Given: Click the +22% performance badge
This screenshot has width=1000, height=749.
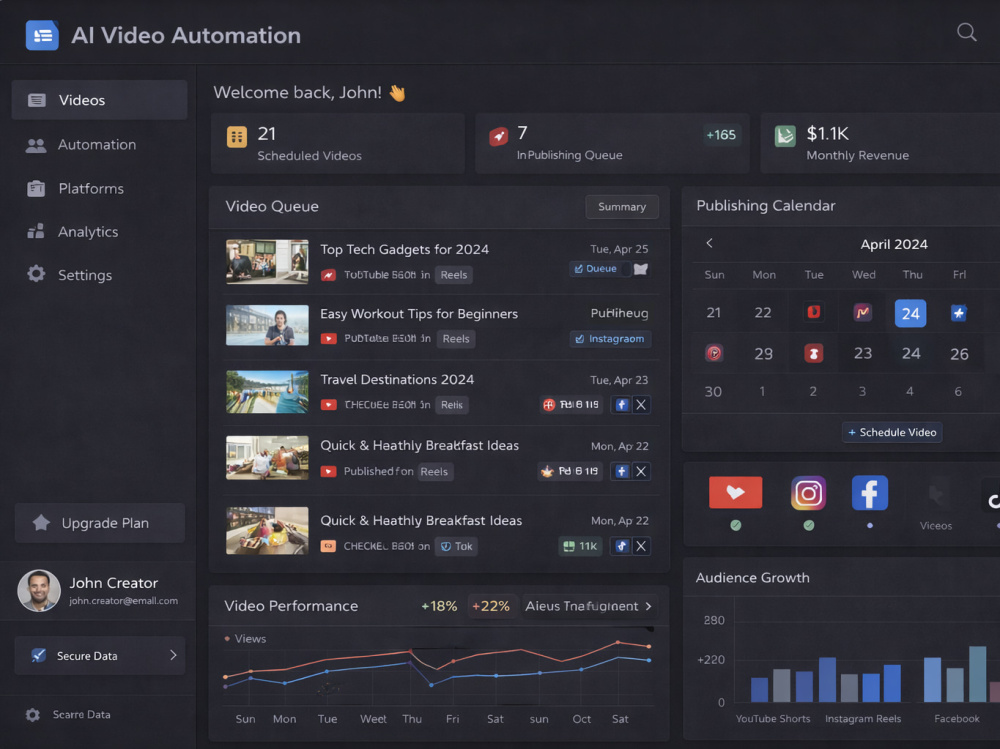Looking at the screenshot, I should [490, 606].
